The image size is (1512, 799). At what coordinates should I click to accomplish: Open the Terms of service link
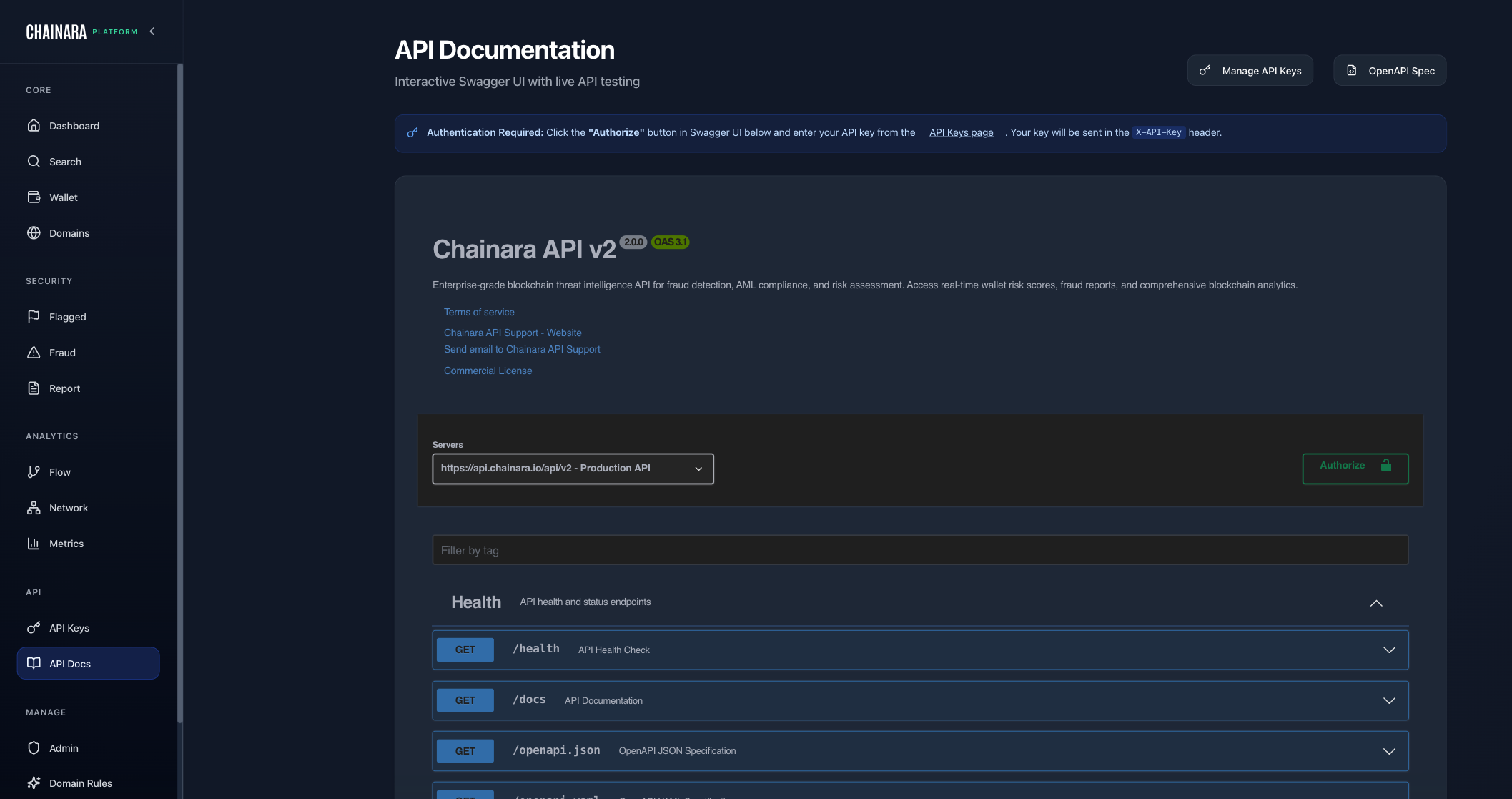click(x=479, y=312)
